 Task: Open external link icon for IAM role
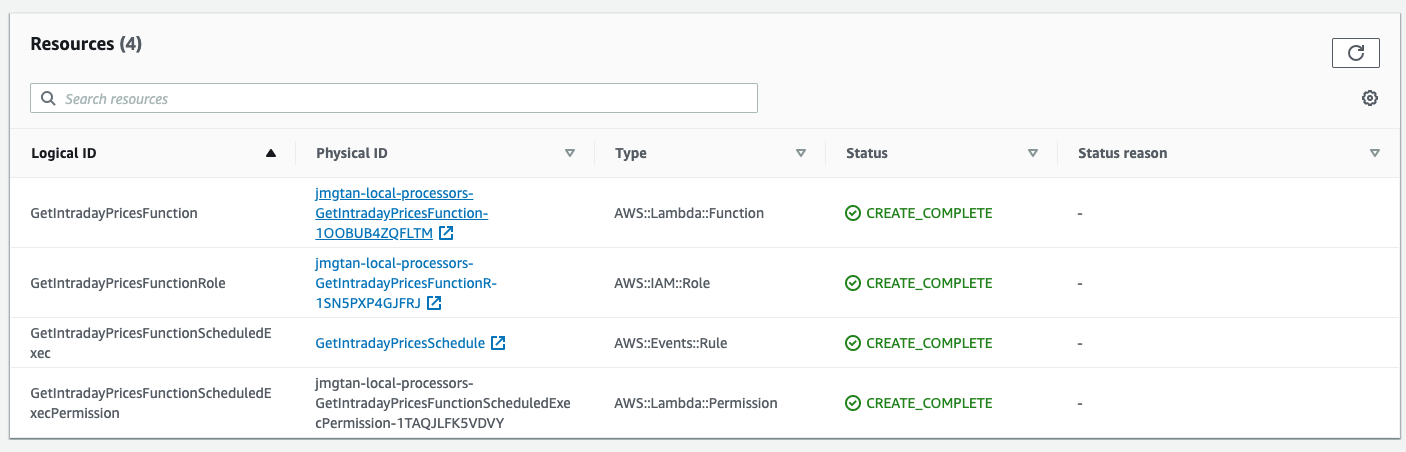pyautogui.click(x=433, y=303)
